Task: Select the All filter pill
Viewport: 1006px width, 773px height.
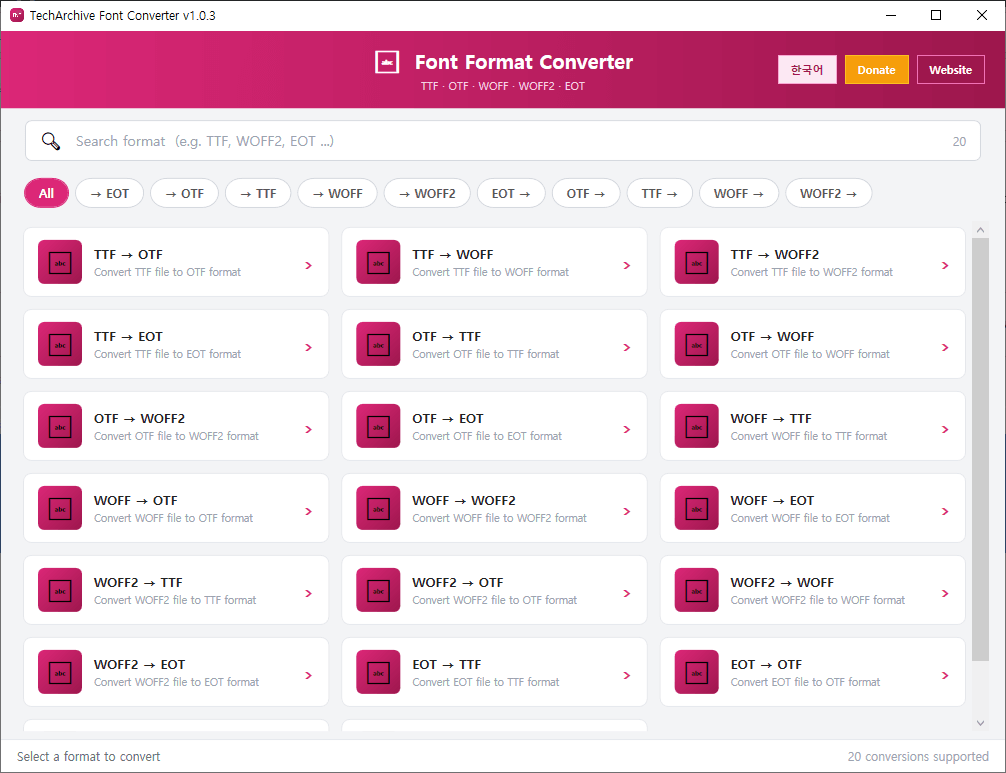Action: [46, 193]
